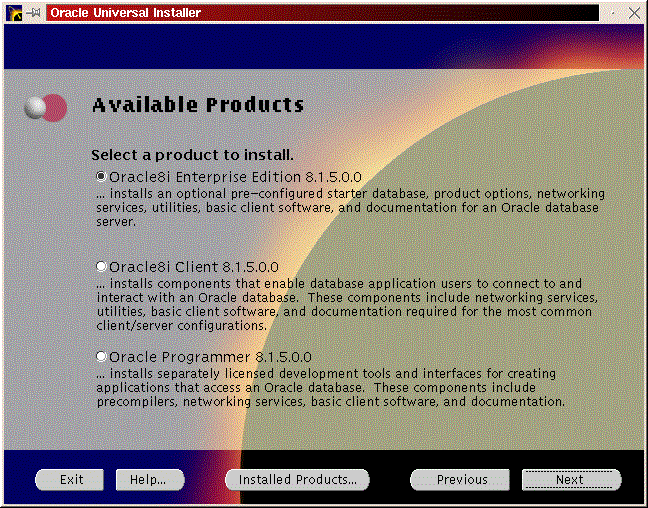
Task: Click the 'Select a product to install.' text
Action: [192, 155]
